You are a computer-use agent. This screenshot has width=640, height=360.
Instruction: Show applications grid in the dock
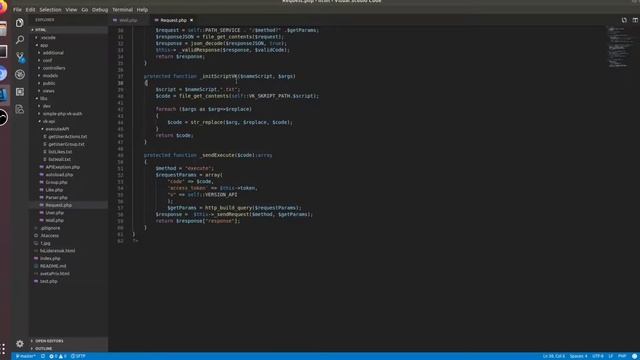(3, 349)
